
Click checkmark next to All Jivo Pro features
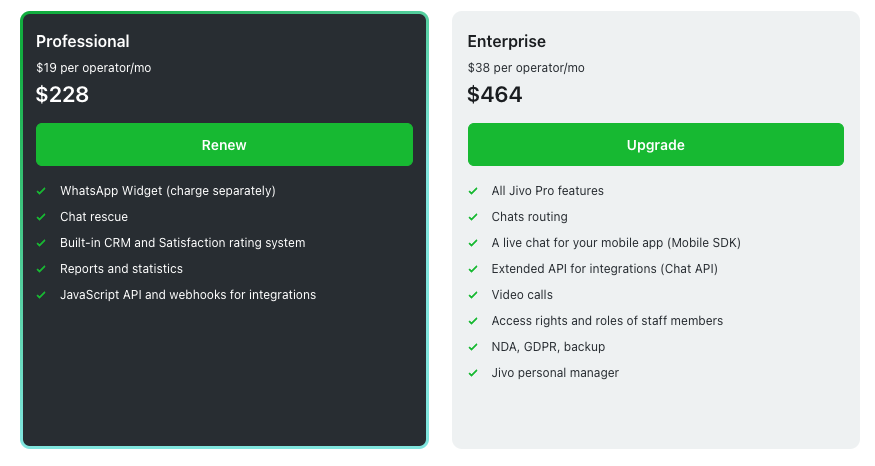coord(473,191)
